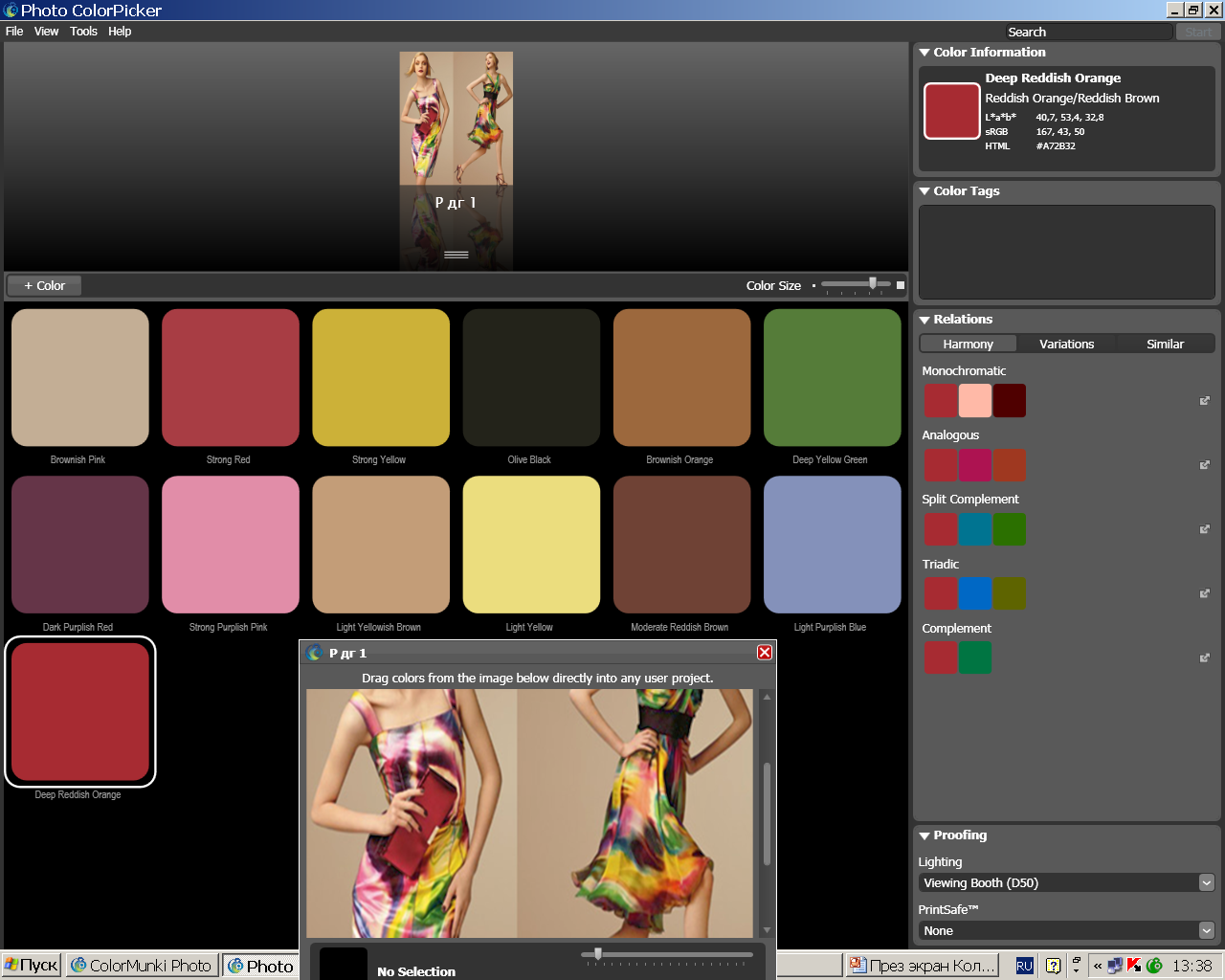Switch to the Variations tab

tap(1067, 344)
